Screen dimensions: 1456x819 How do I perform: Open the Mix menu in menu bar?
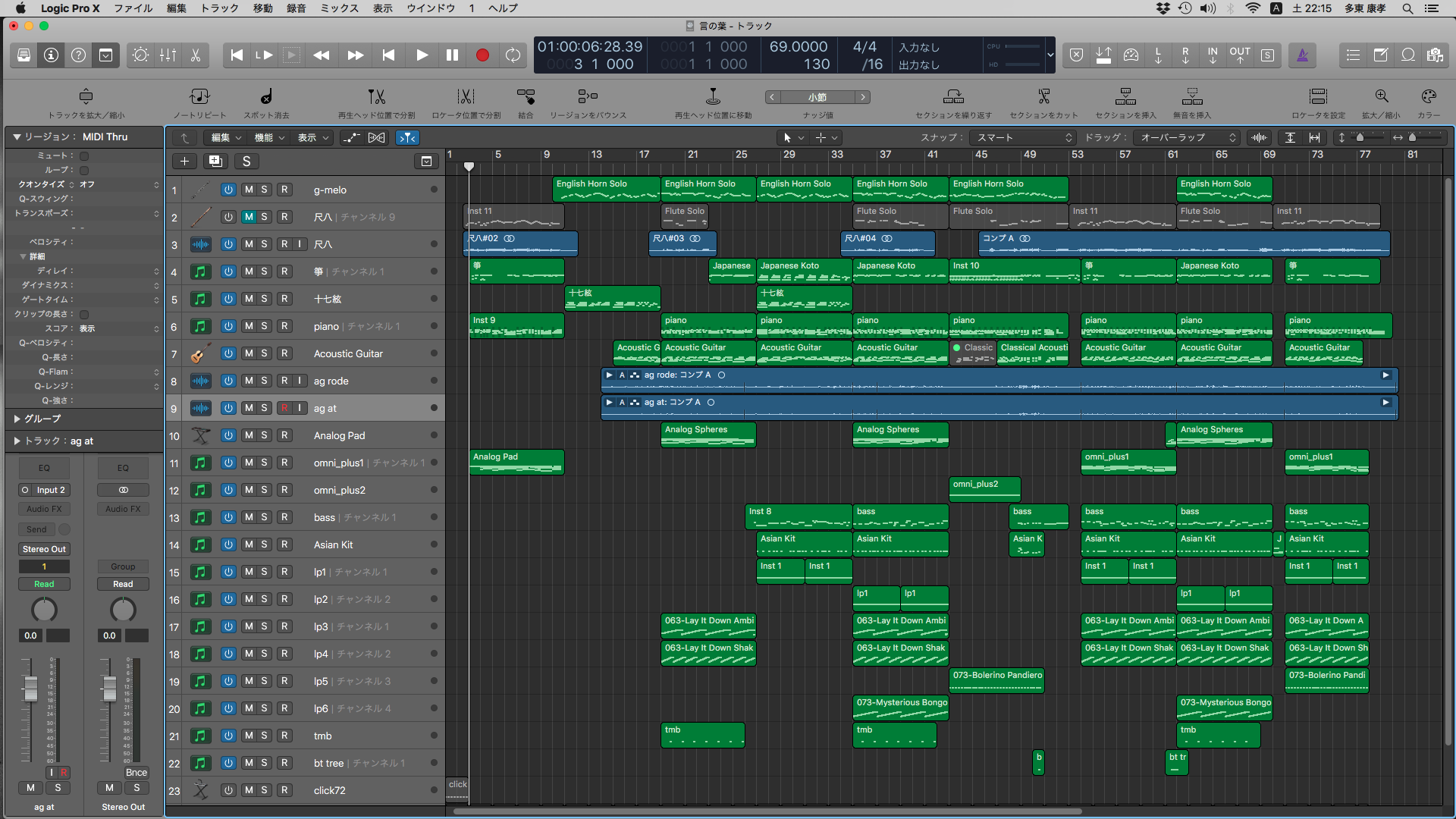click(339, 8)
